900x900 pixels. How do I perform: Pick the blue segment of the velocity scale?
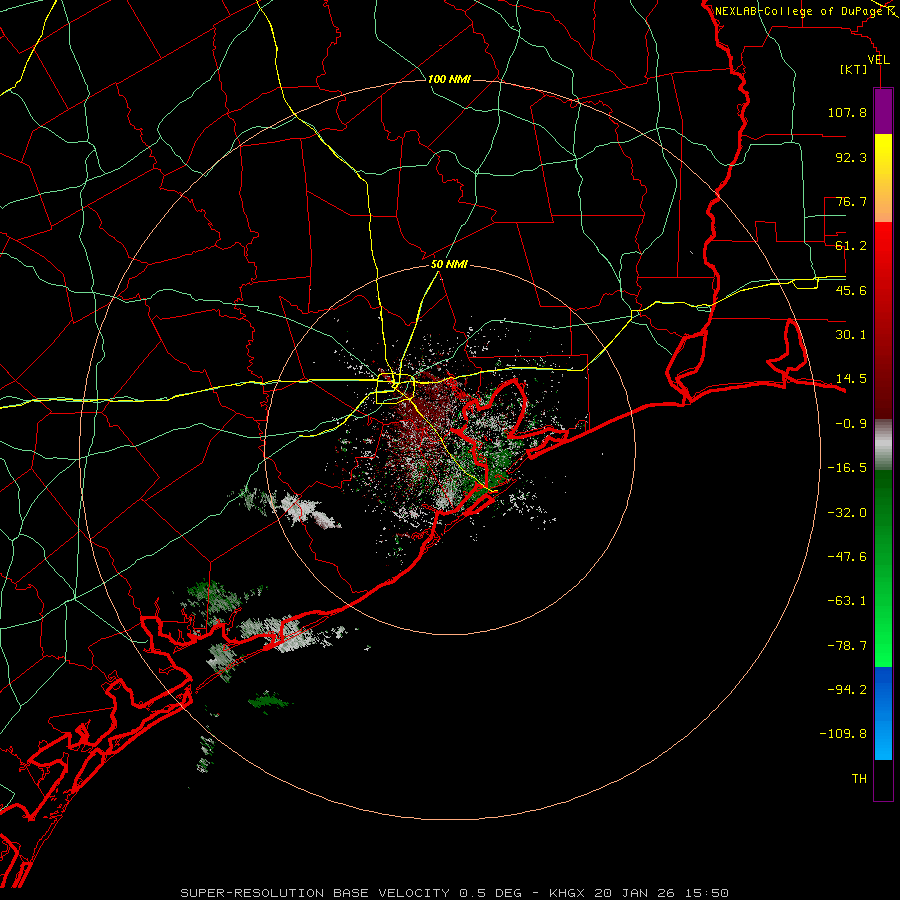pos(883,713)
